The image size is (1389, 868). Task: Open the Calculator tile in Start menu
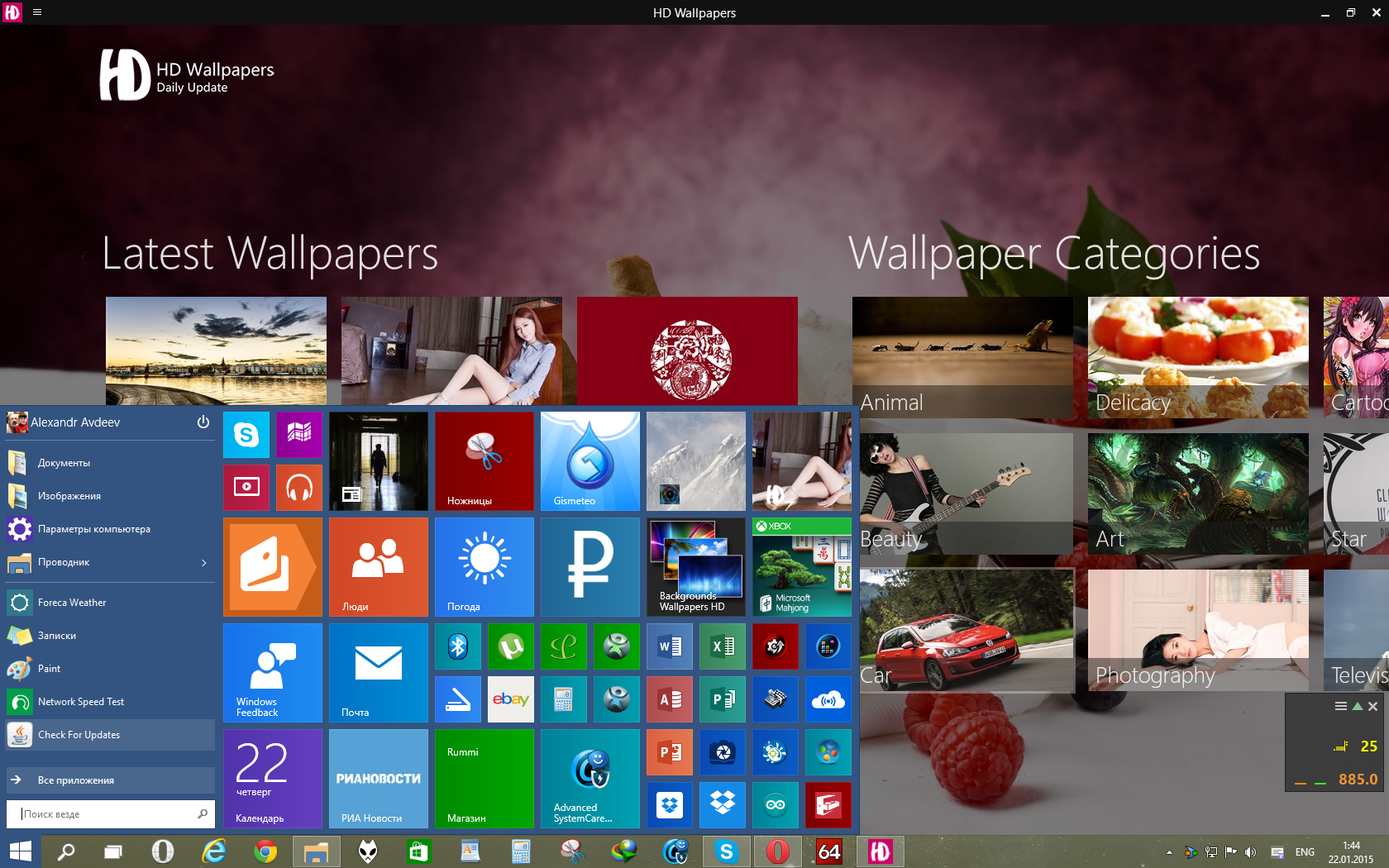point(564,699)
